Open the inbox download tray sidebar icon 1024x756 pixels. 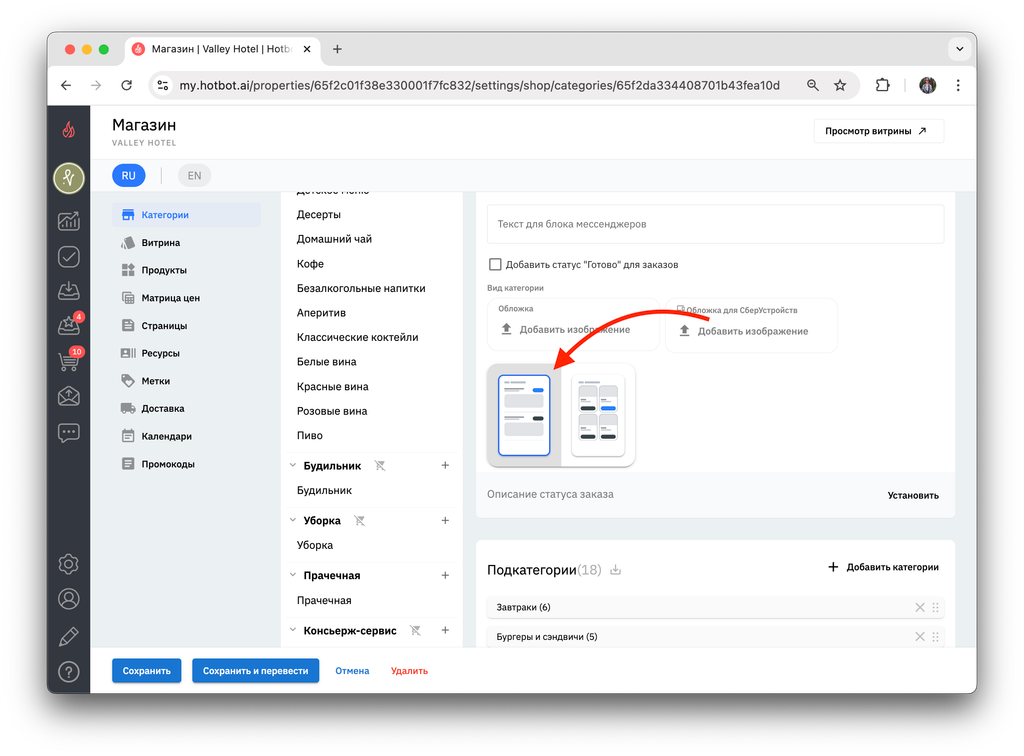[x=69, y=291]
